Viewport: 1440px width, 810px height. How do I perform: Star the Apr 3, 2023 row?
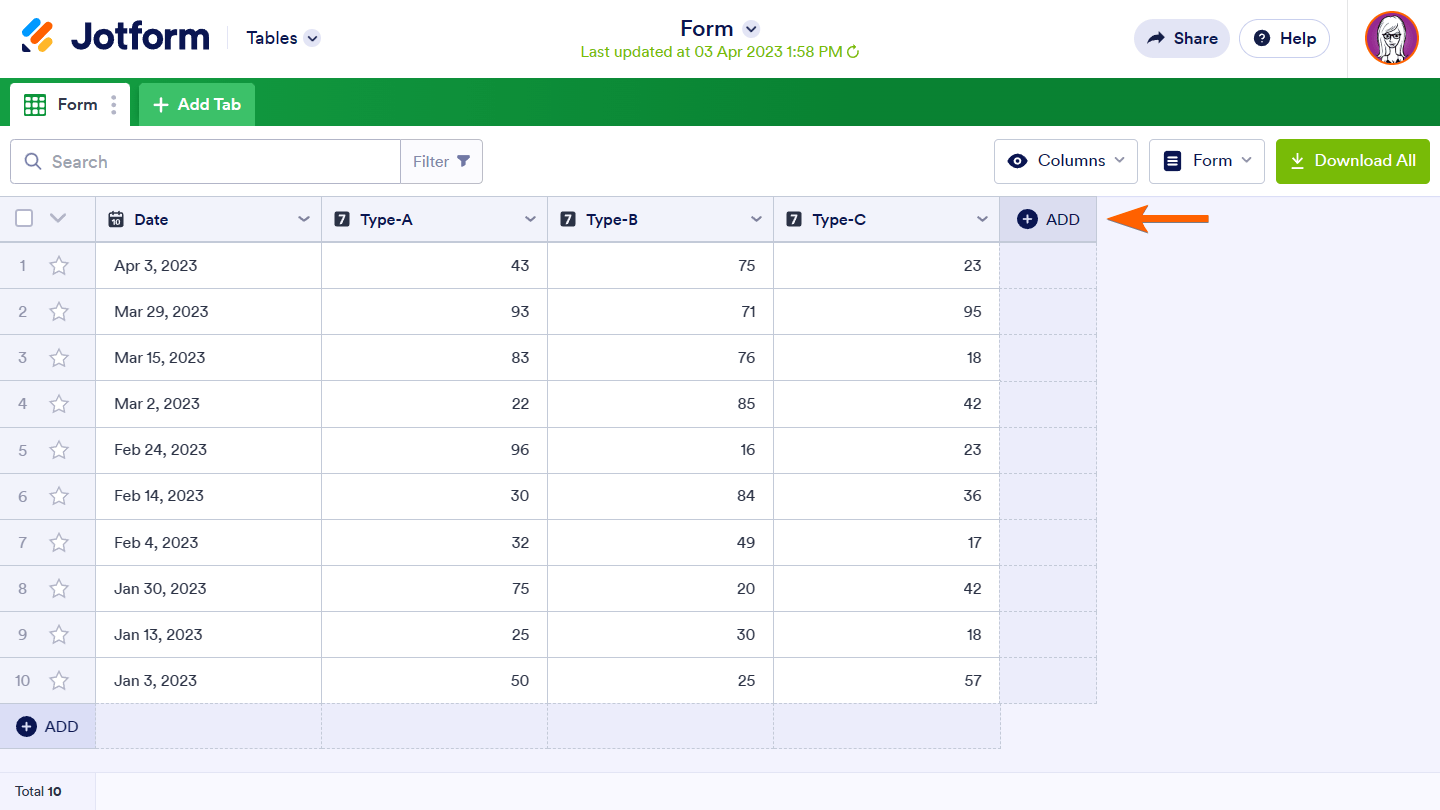pyautogui.click(x=59, y=266)
